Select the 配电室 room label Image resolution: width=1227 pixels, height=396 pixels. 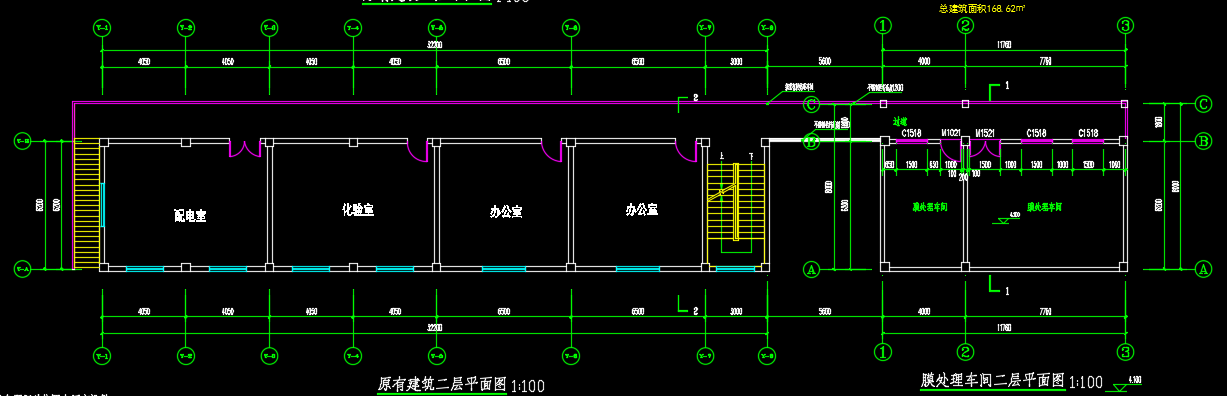(x=190, y=215)
